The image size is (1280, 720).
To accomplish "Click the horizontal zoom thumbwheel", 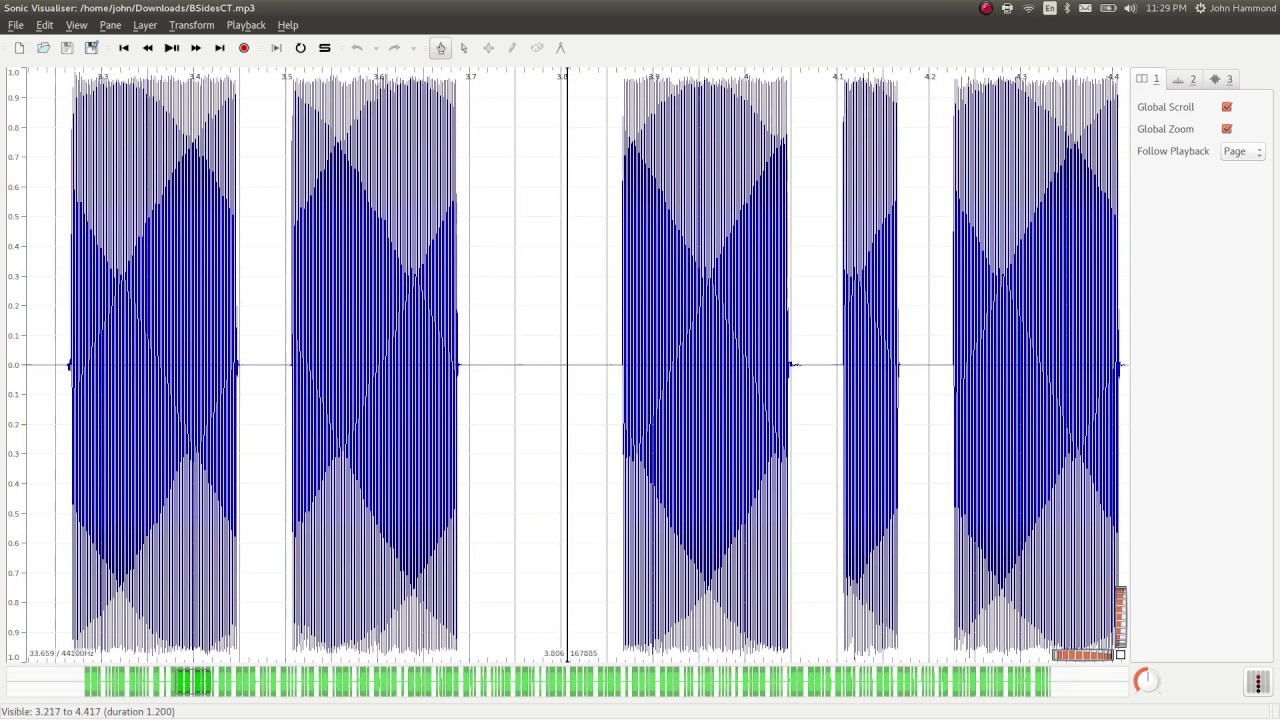I will click(1082, 655).
